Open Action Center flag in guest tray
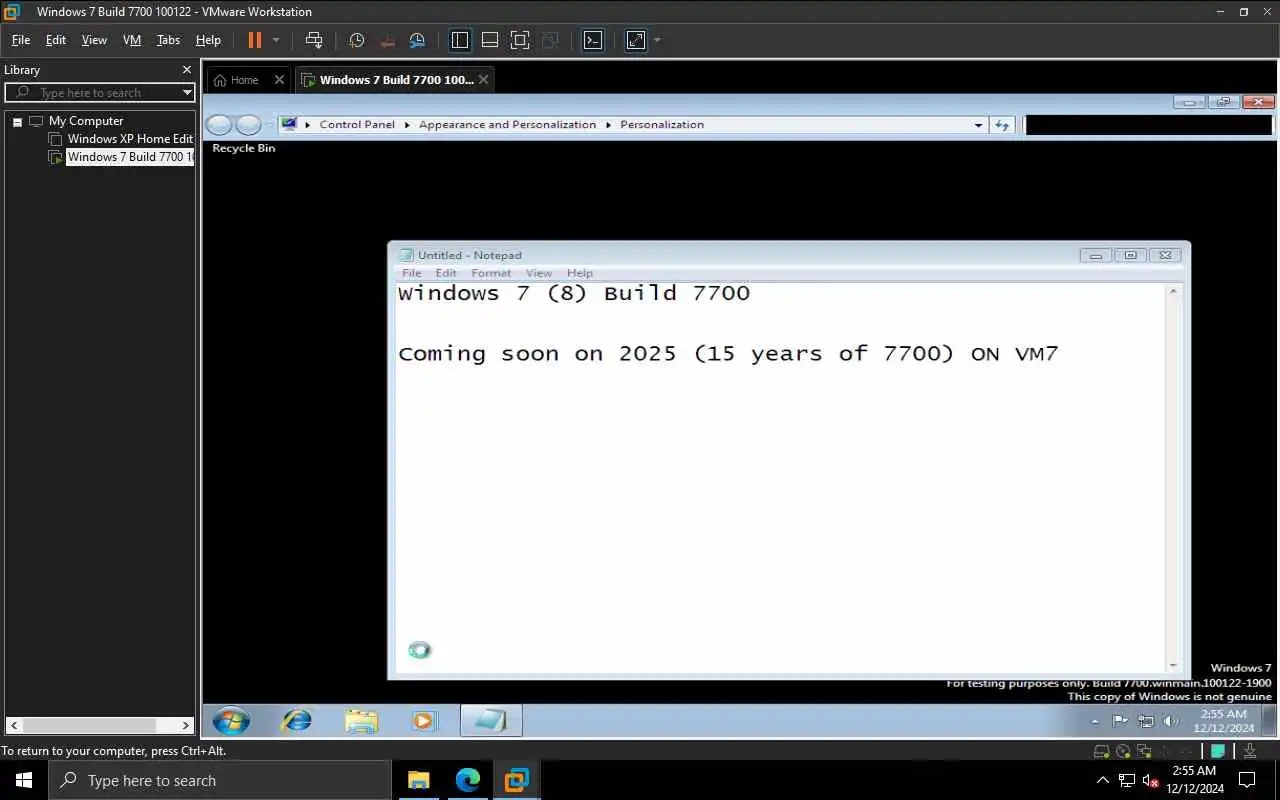Image resolution: width=1280 pixels, height=800 pixels. coord(1120,721)
